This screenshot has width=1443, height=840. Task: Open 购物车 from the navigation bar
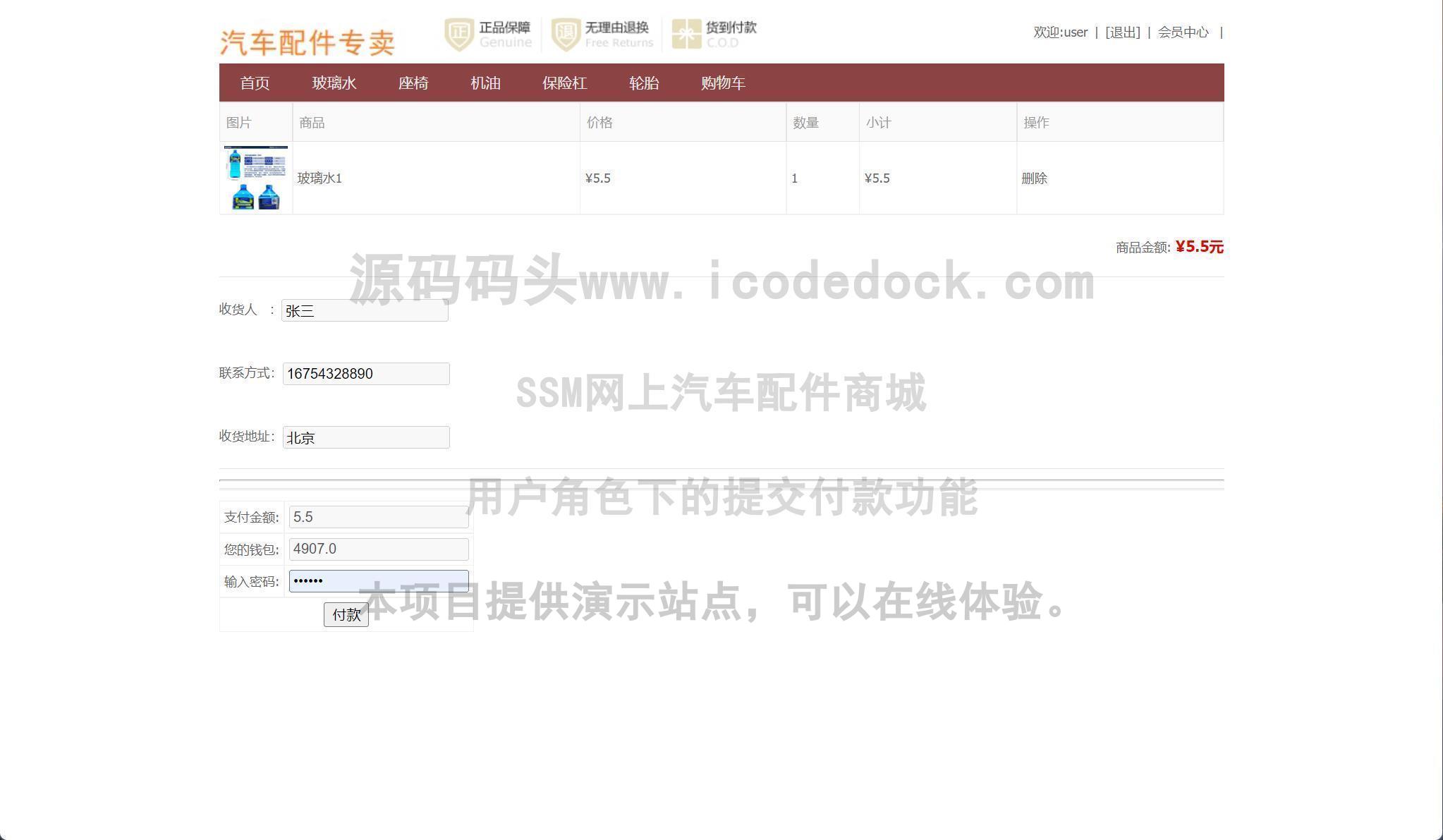coord(723,83)
